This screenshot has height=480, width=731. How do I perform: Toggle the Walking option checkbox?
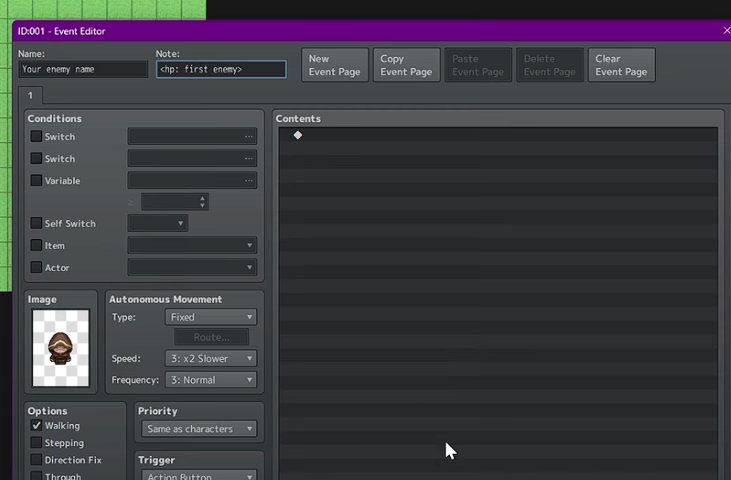[x=37, y=426]
